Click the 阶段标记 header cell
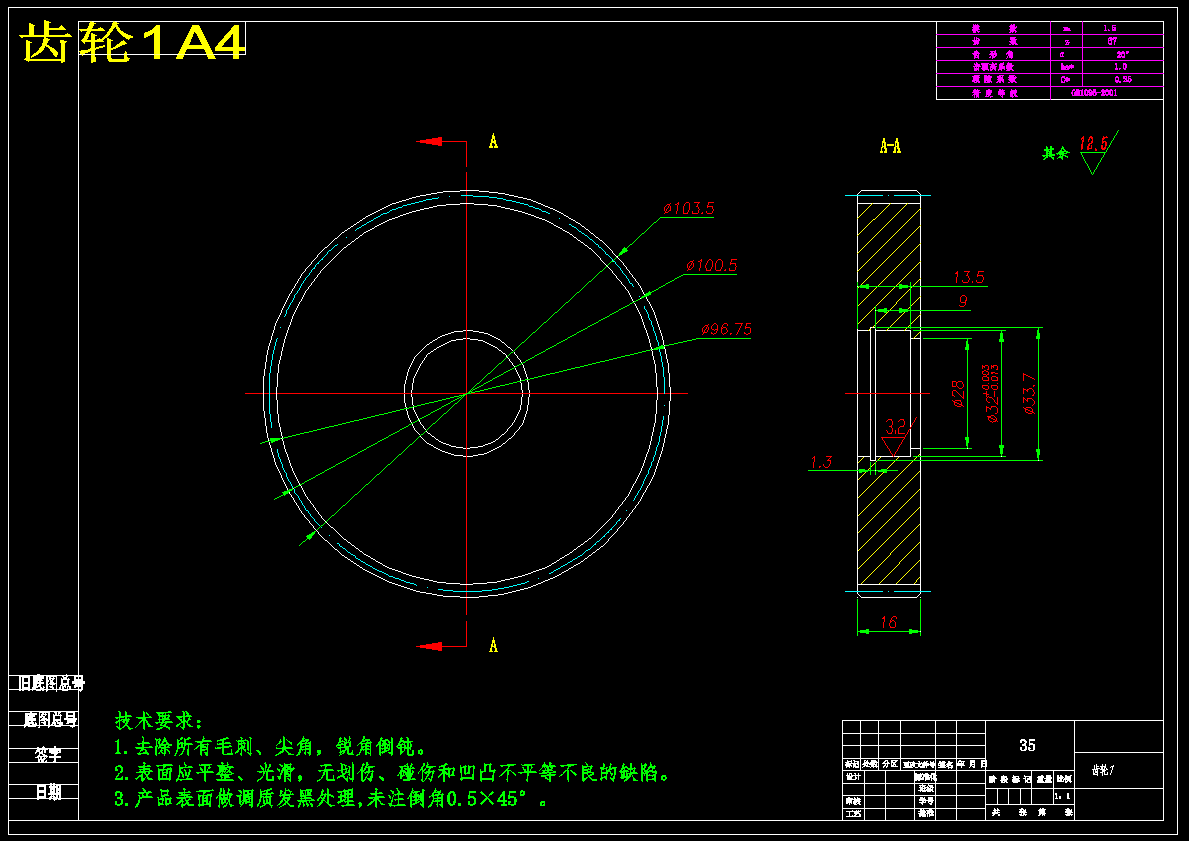This screenshot has width=1189, height=841. 1010,779
